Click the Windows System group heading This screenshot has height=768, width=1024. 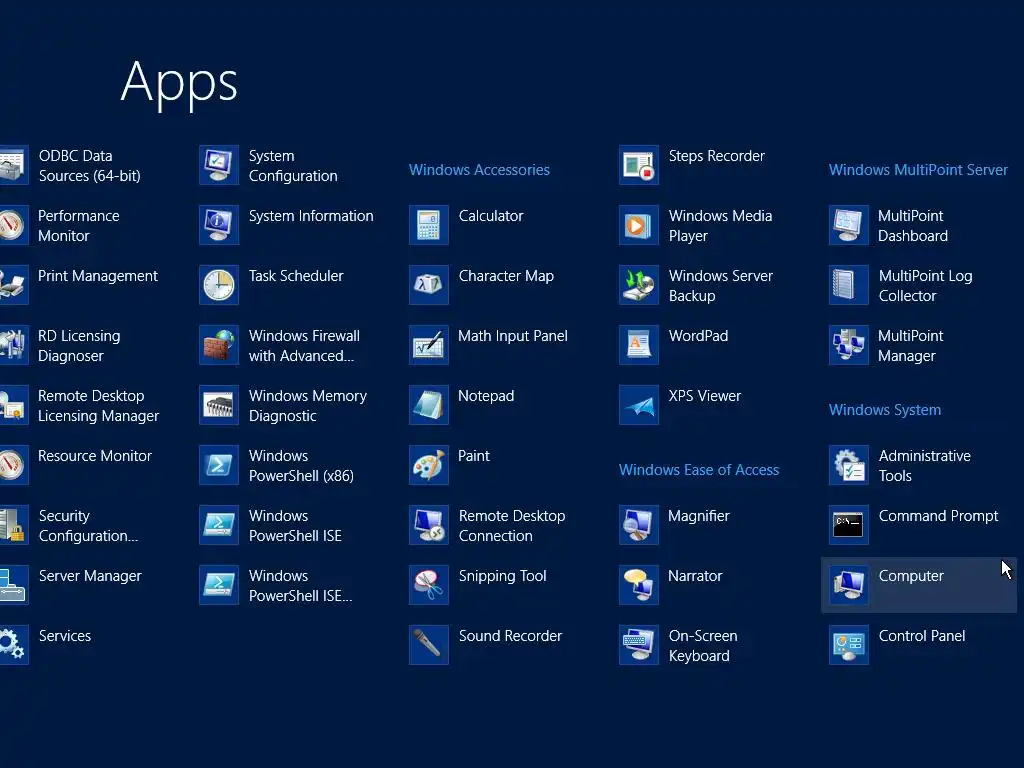(885, 410)
